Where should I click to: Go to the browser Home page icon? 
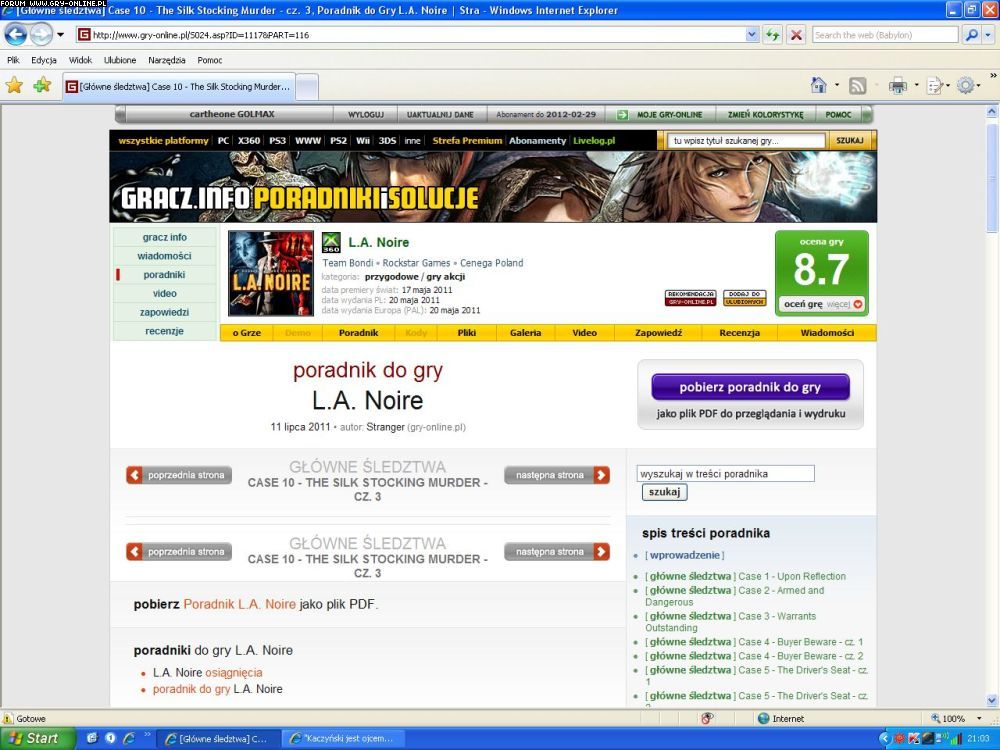tap(819, 86)
